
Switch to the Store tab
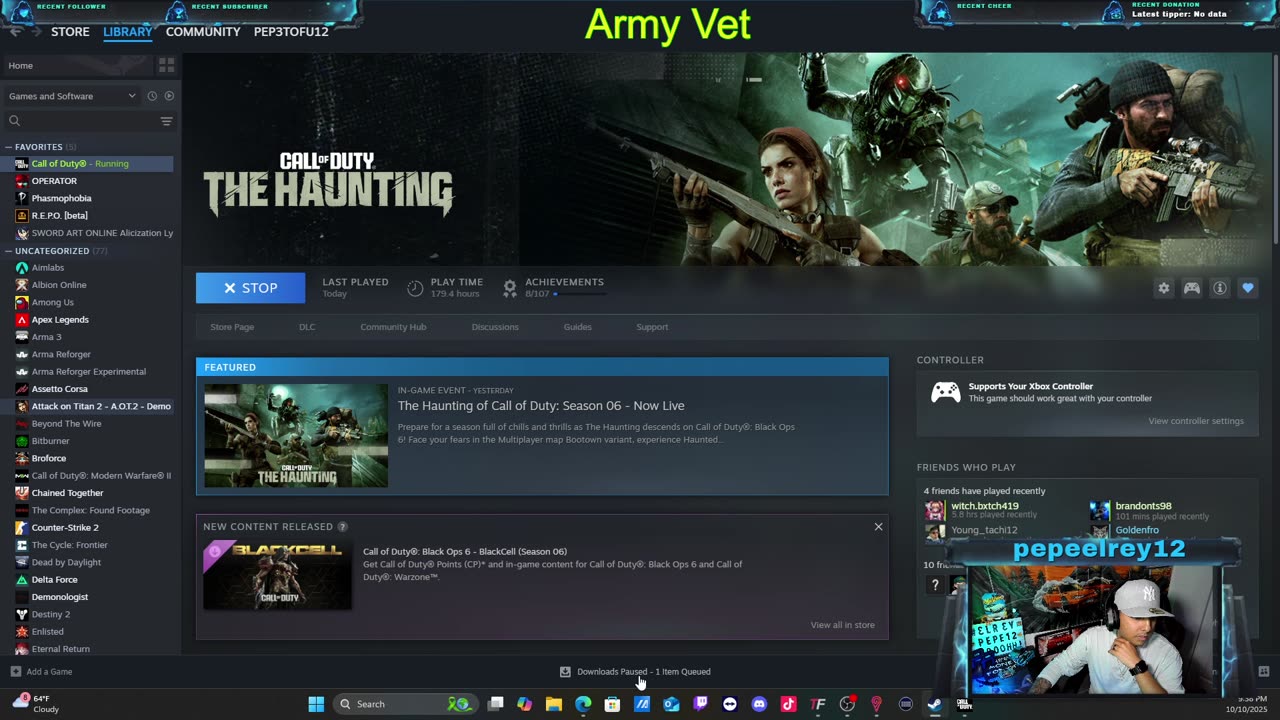[70, 32]
